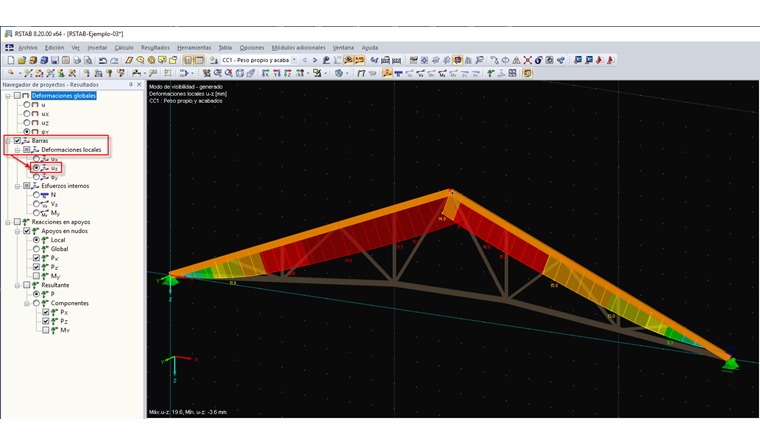This screenshot has height=446, width=760.
Task: Select the Global radio button under Apoyos
Action: [37, 249]
